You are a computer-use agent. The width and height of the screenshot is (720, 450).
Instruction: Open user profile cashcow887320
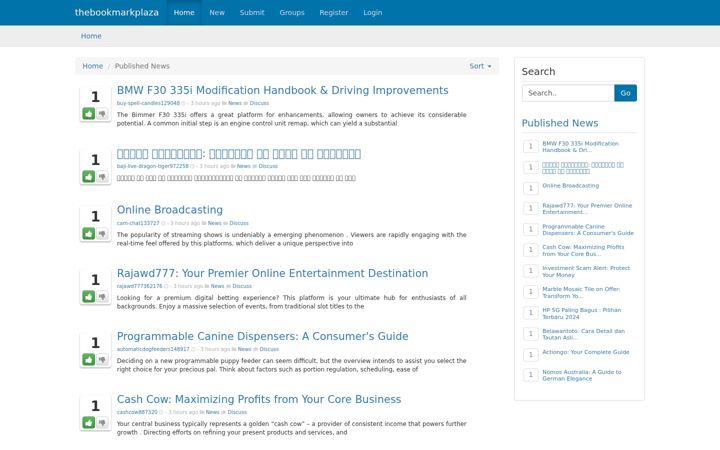(x=137, y=412)
